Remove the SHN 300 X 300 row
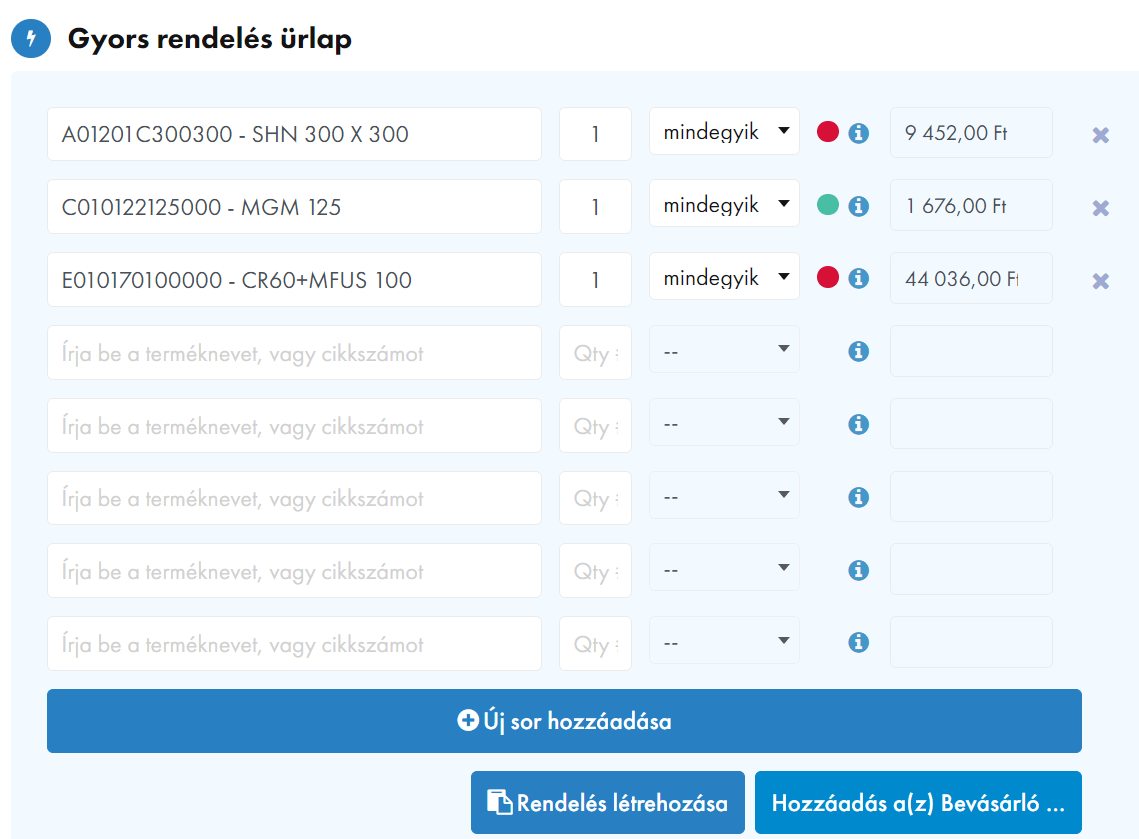The image size is (1139, 839). pyautogui.click(x=1100, y=135)
